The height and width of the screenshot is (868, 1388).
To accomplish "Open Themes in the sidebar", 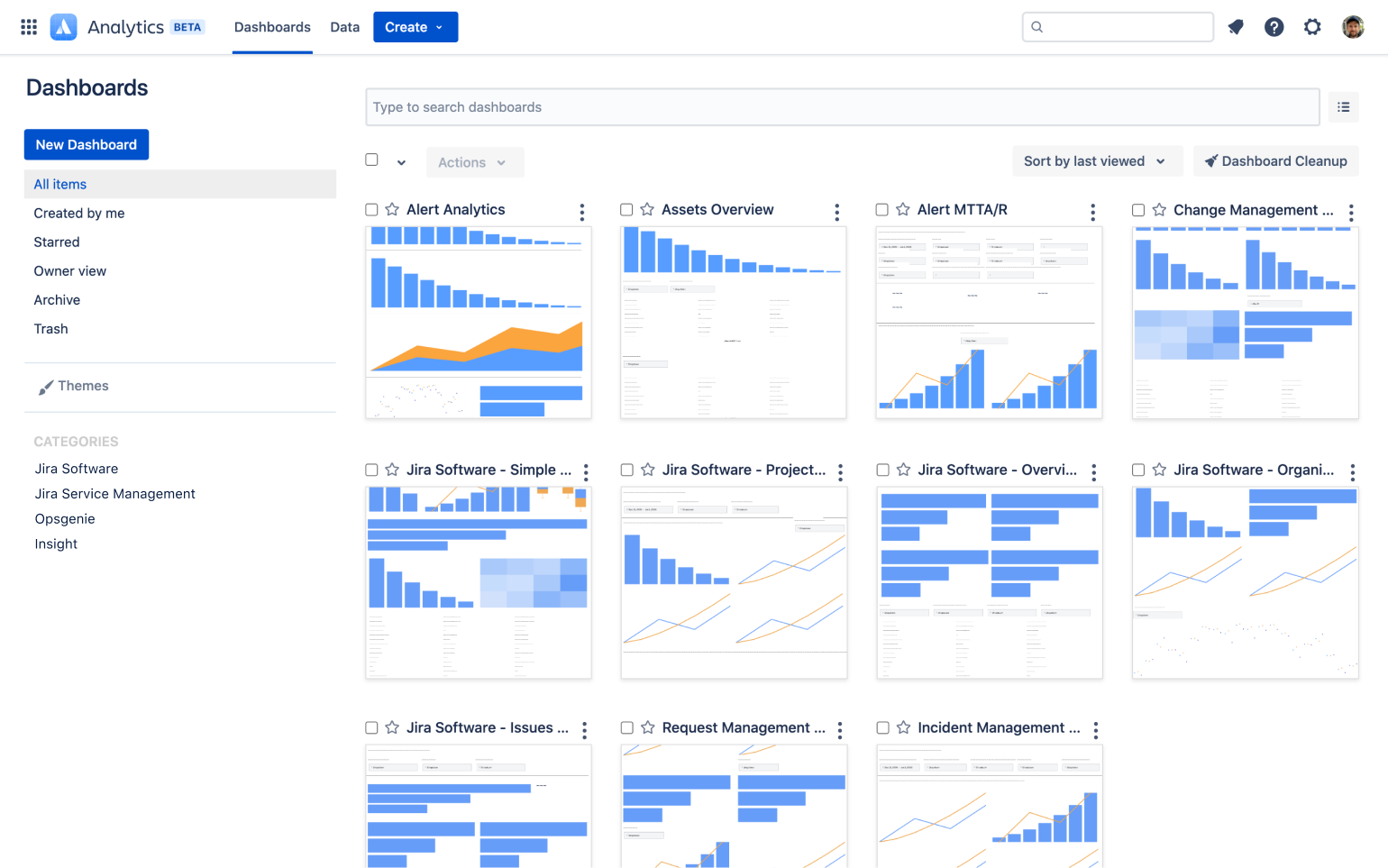I will coord(74,386).
